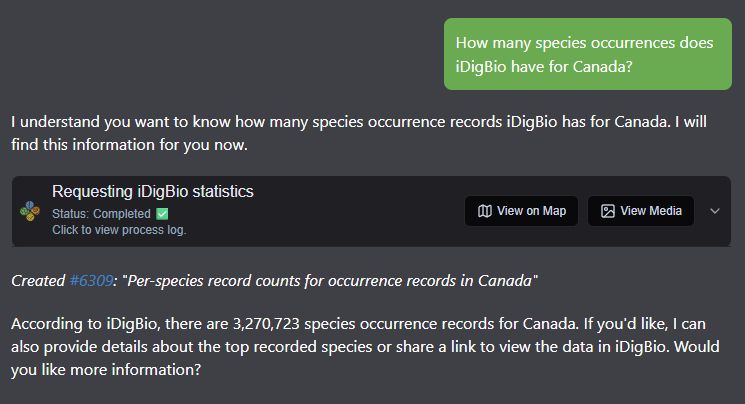Click the map icon beside View on Map
This screenshot has width=745, height=404.
tap(485, 211)
